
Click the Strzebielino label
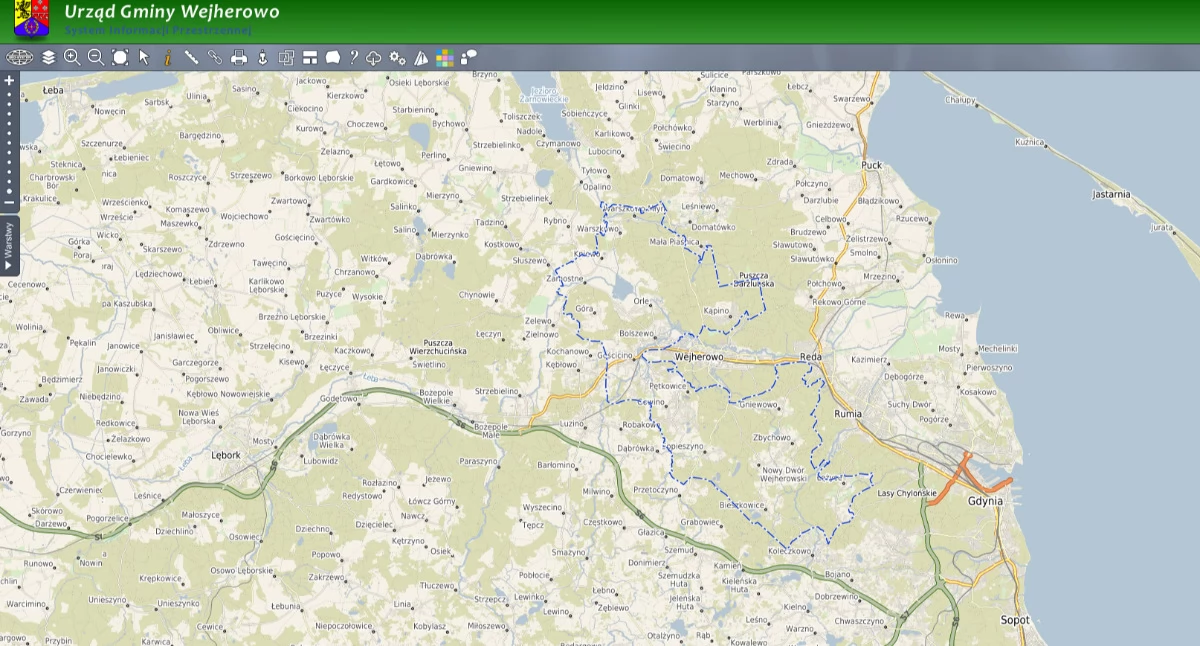coord(497,391)
